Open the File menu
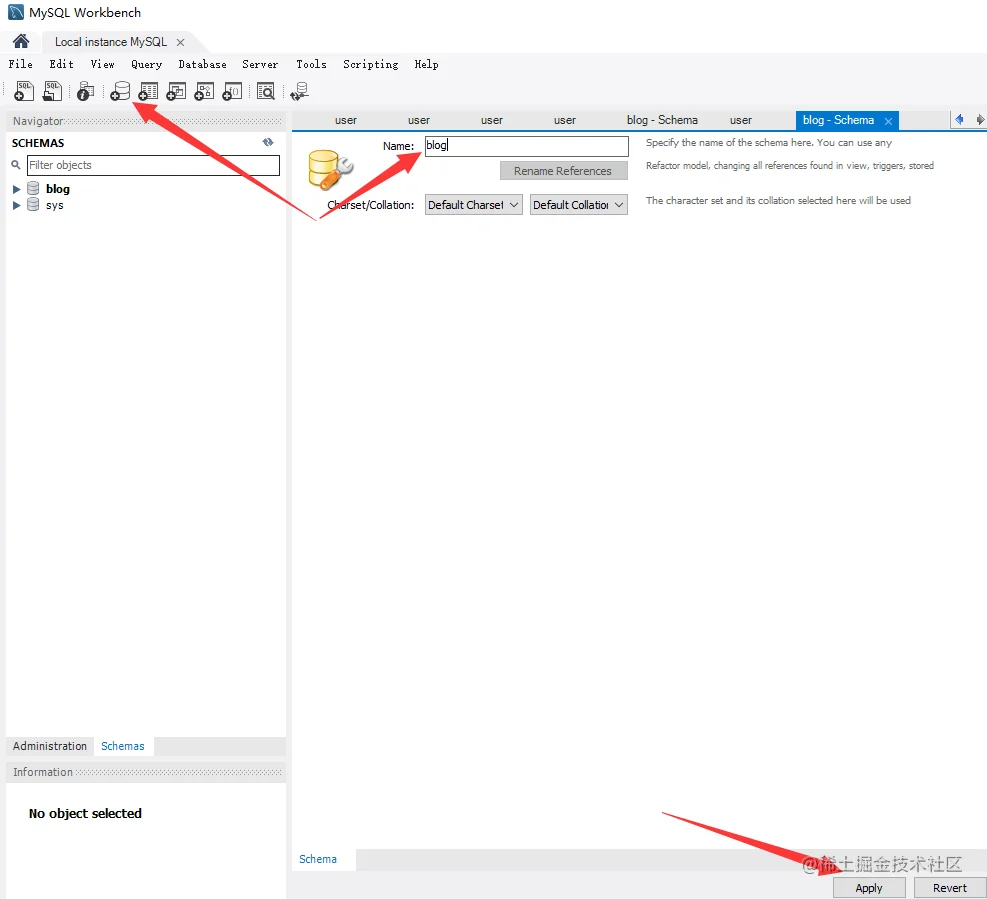Screen dimensions: 987x899 (x=20, y=64)
